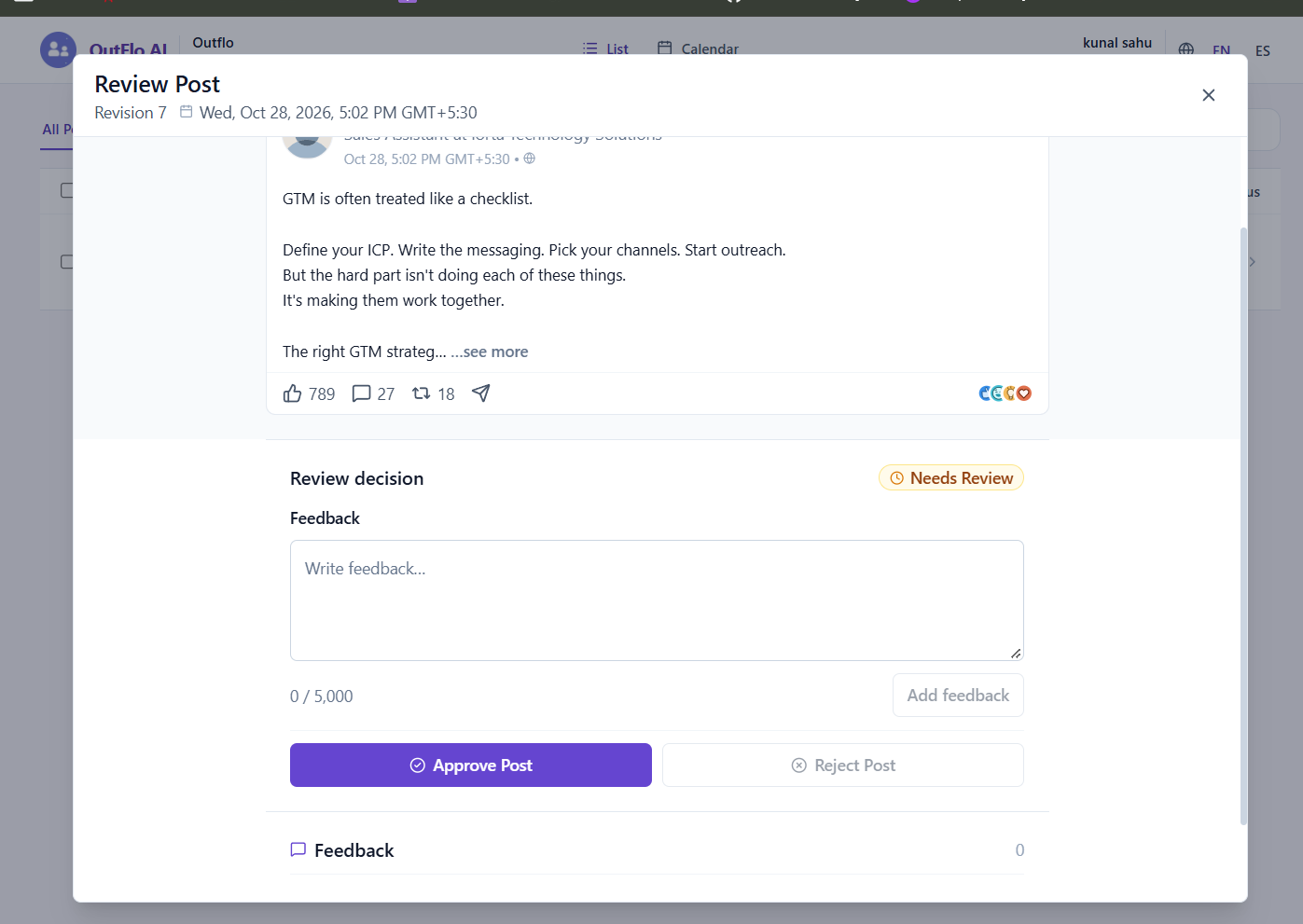Tick the first checkbox behind the dialog
Viewport: 1303px width, 924px height.
[x=67, y=190]
